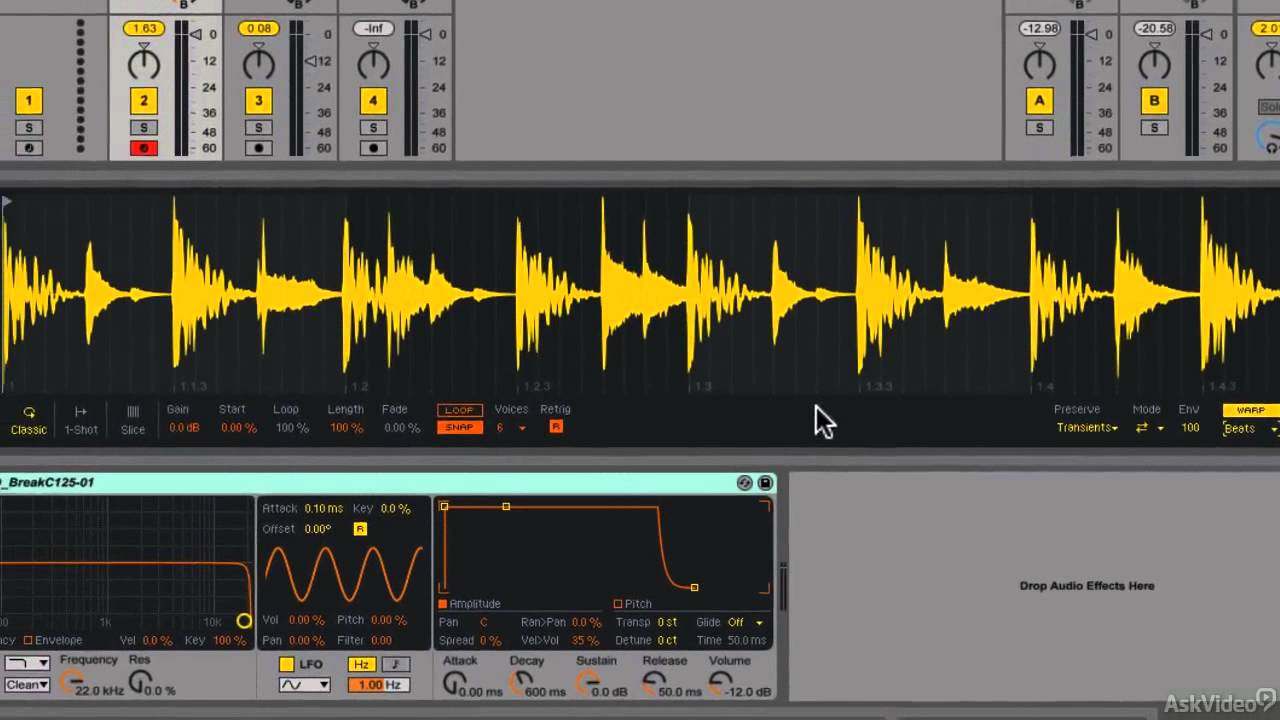Click the Fade value 0.00 %

pyautogui.click(x=402, y=428)
